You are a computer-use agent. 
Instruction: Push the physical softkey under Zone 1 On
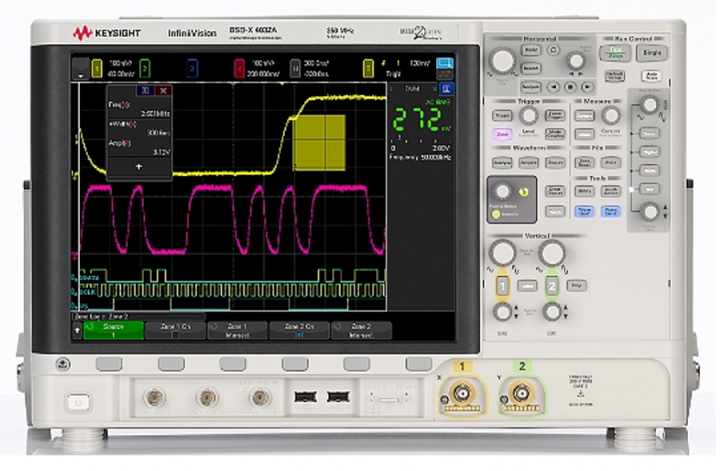point(171,364)
